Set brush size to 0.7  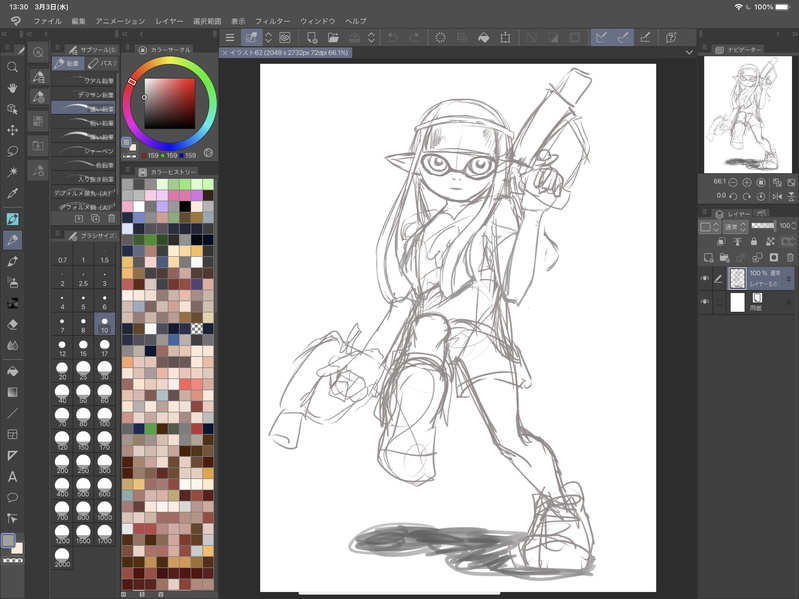(62, 254)
